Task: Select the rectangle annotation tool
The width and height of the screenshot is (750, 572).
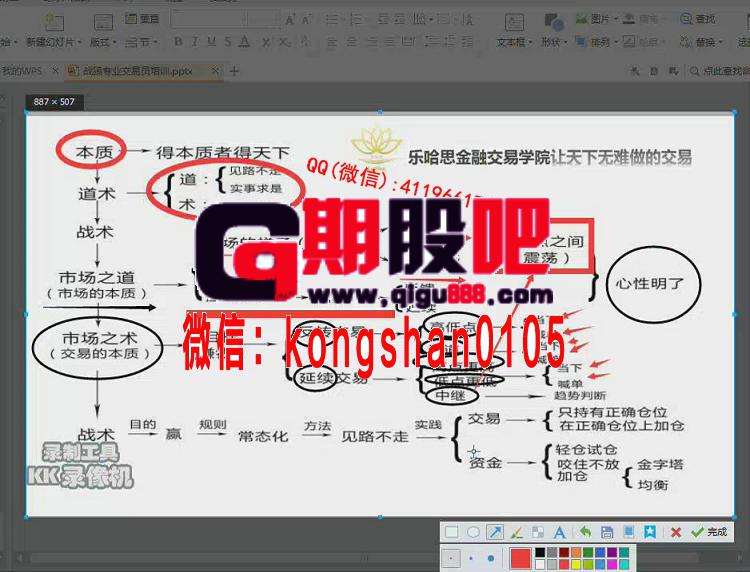Action: [452, 532]
